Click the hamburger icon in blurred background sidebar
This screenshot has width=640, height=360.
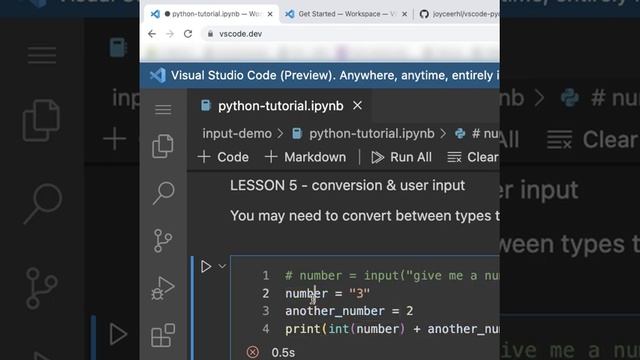pos(42,55)
